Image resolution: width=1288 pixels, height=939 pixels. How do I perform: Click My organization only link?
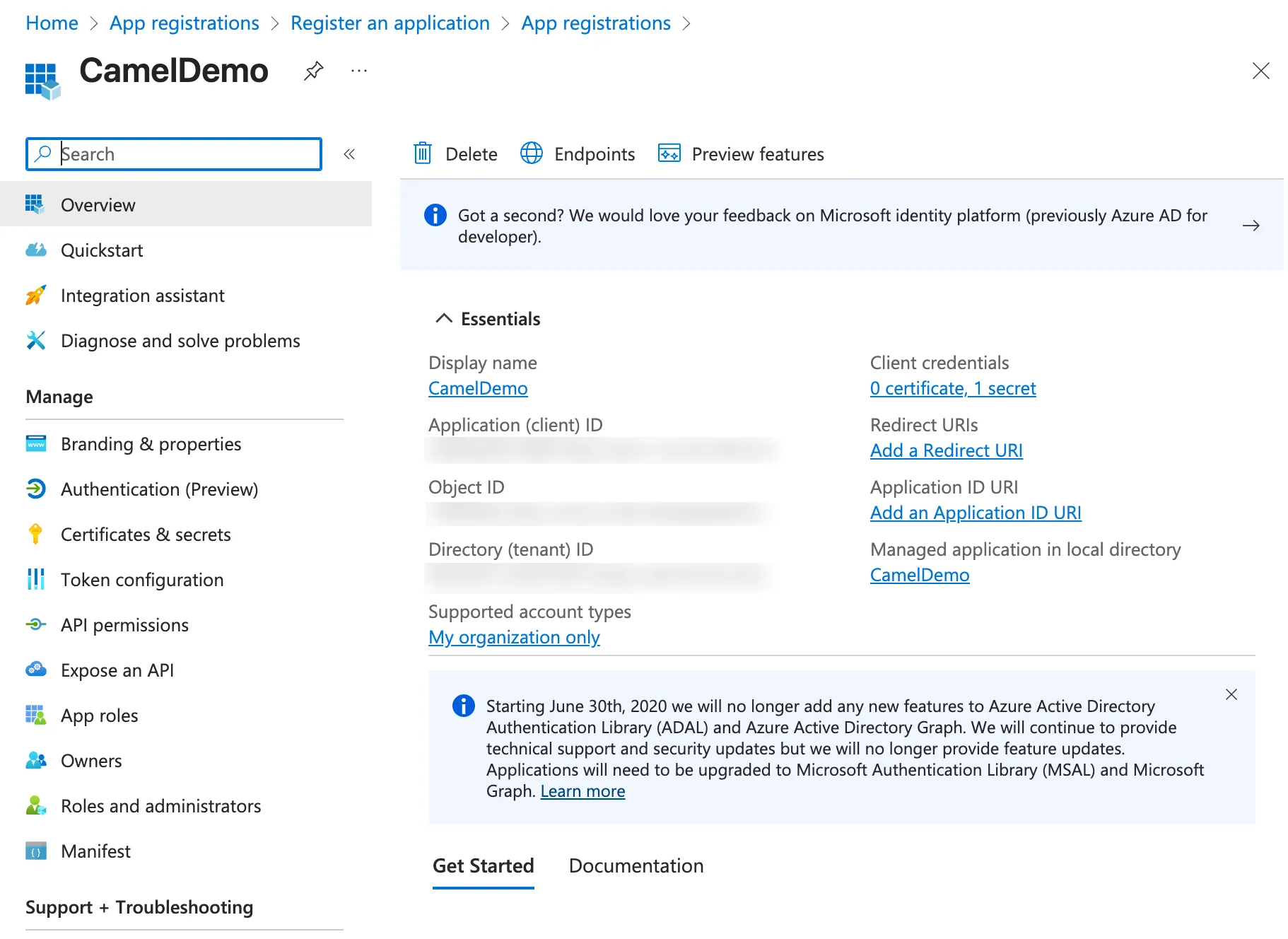pyautogui.click(x=514, y=637)
